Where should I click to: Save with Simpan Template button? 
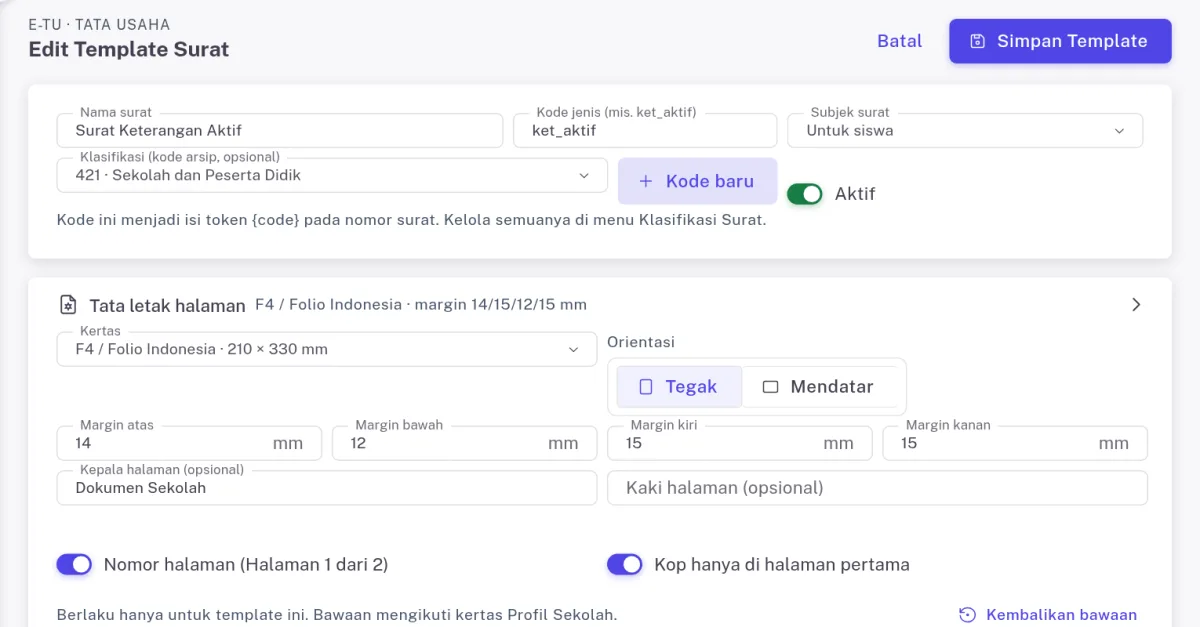[1060, 41]
